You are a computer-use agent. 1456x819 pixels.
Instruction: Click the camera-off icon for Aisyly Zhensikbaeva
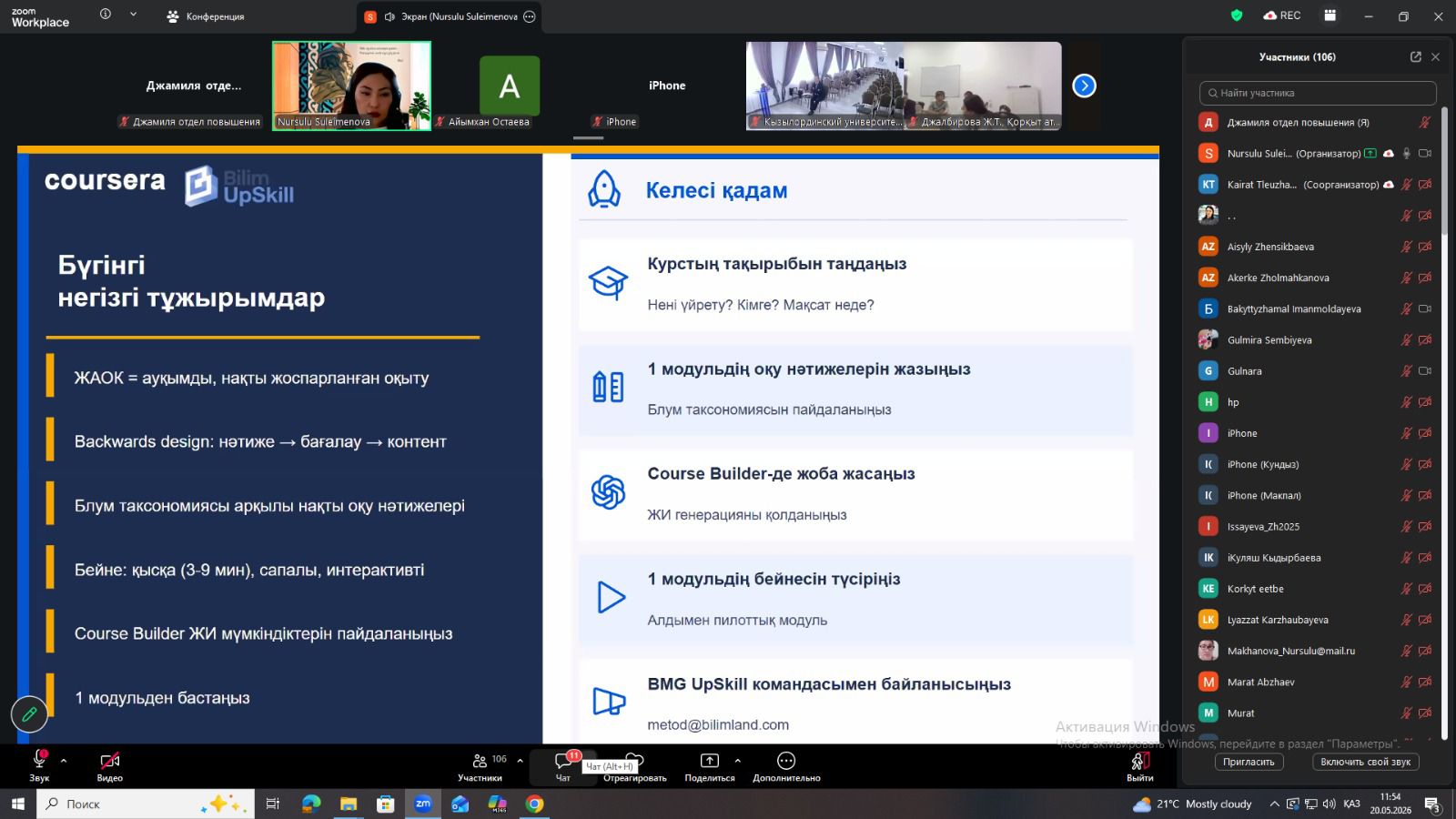pos(1425,247)
